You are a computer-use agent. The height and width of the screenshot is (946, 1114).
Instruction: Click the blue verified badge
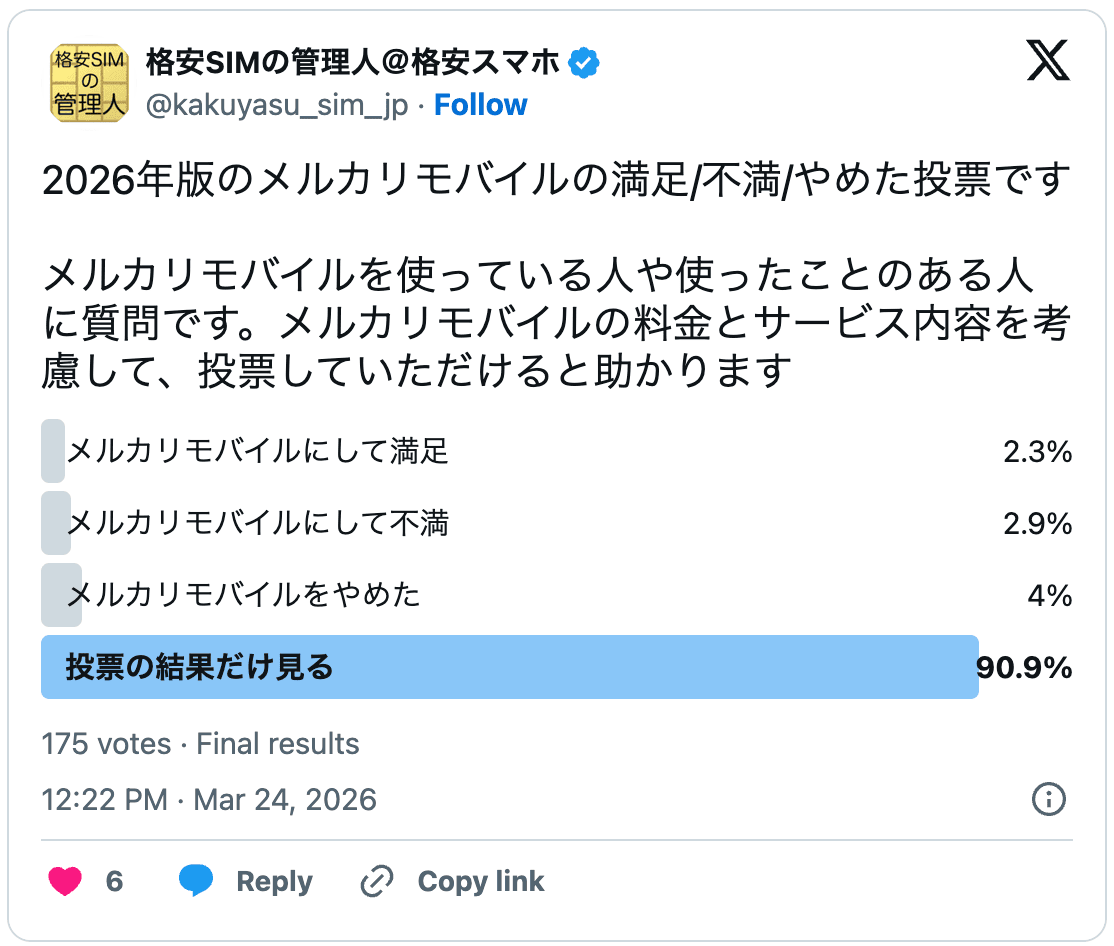tap(581, 60)
